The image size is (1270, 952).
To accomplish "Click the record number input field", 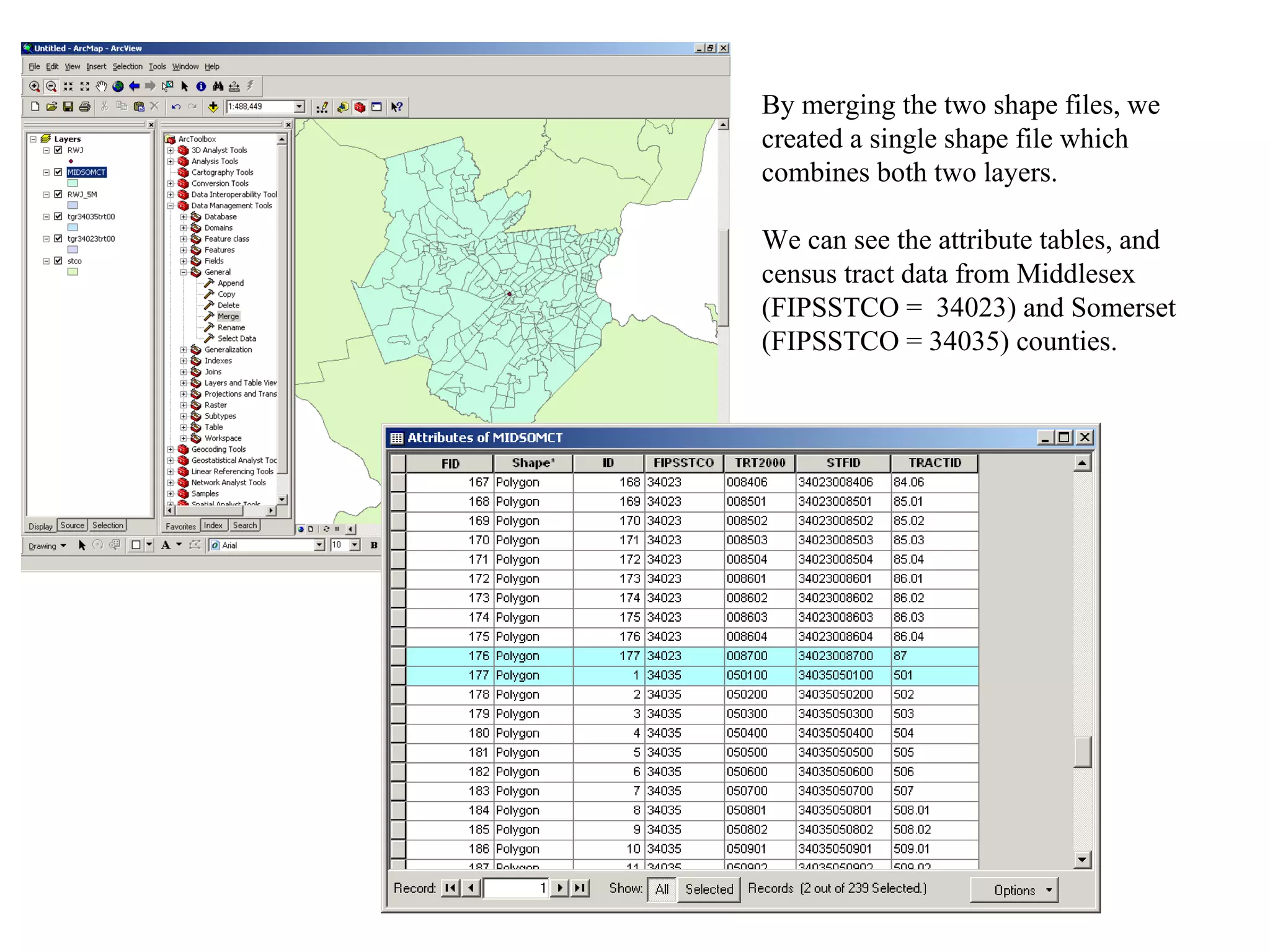I will [x=515, y=888].
